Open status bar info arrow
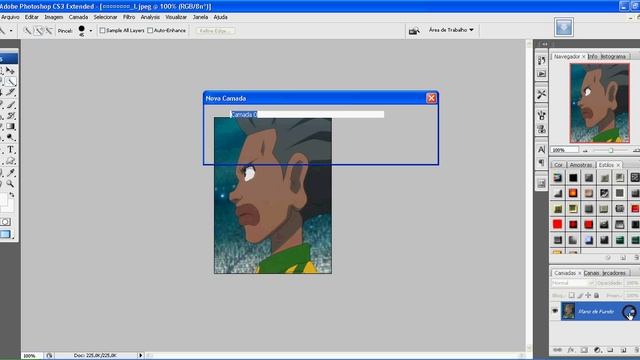The width and height of the screenshot is (640, 360). [140, 356]
